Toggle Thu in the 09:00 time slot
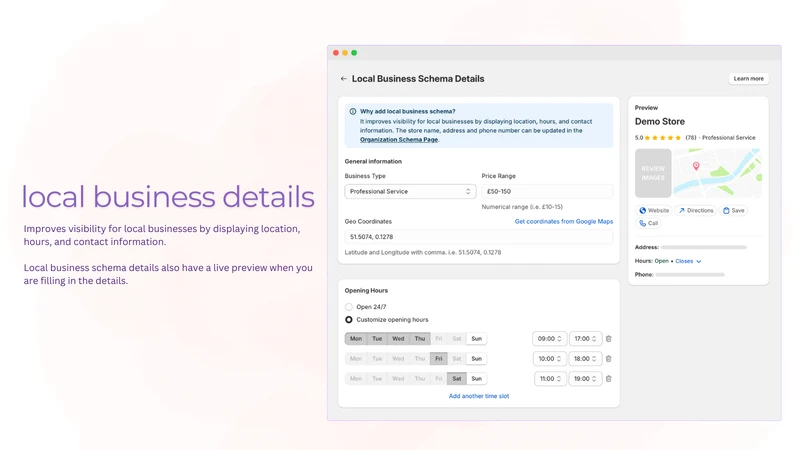The image size is (800, 450). pos(419,339)
